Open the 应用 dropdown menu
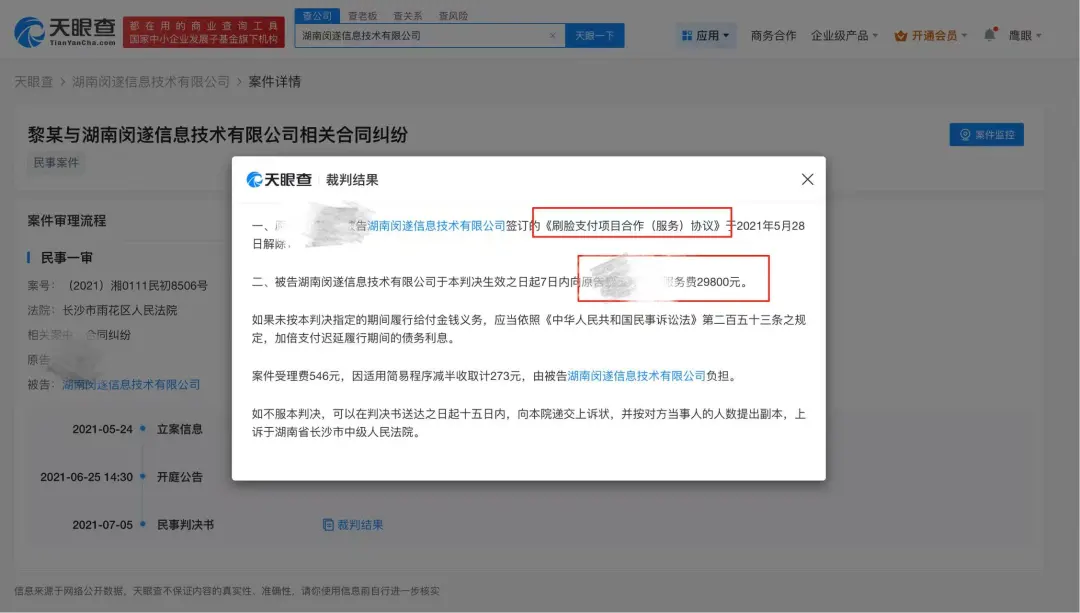 (x=706, y=35)
